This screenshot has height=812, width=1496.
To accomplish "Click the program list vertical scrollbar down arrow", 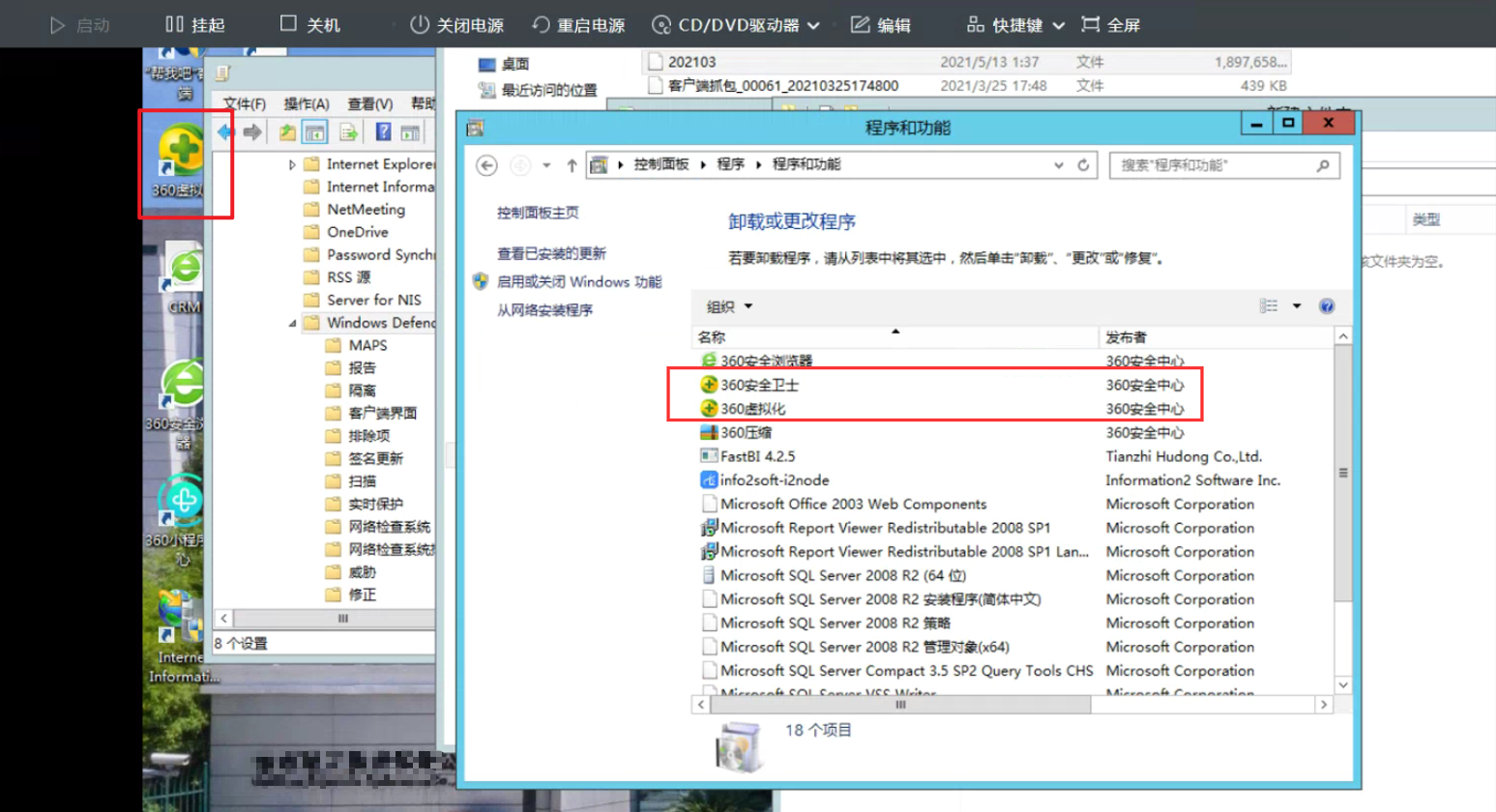I will tap(1342, 684).
